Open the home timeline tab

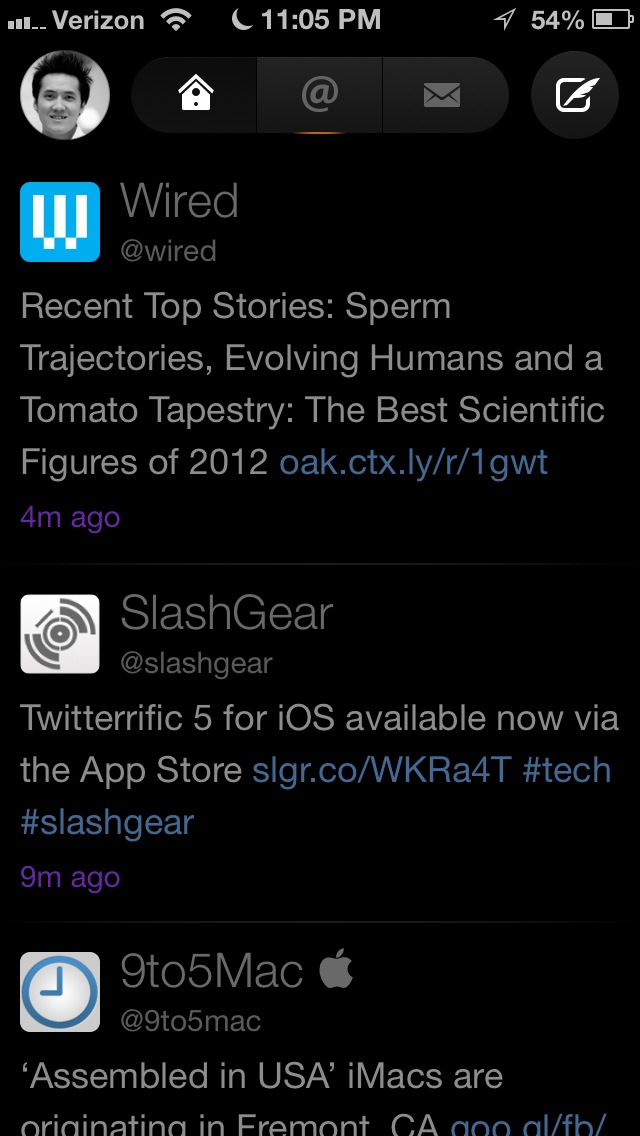[194, 95]
